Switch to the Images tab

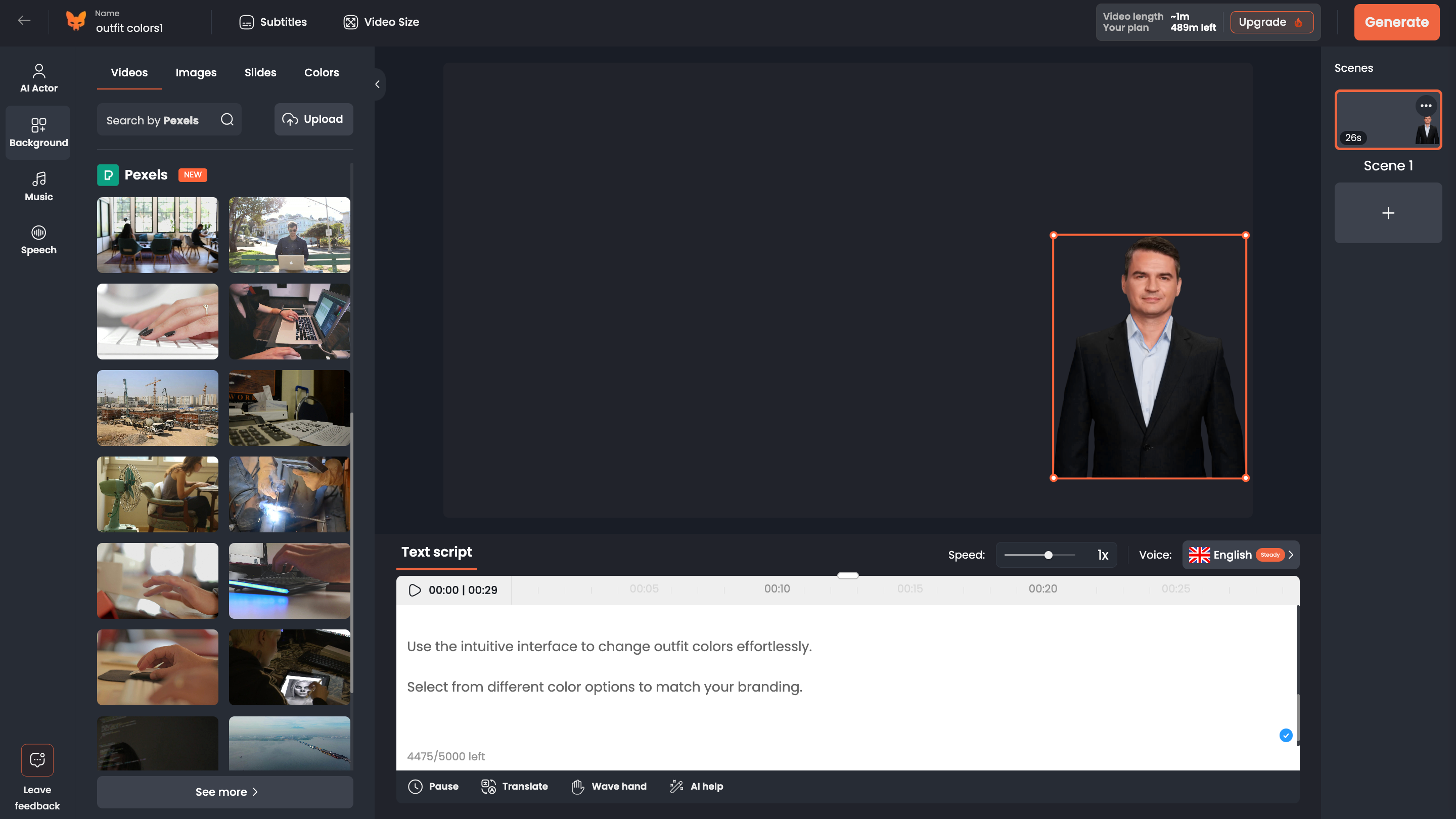196,72
